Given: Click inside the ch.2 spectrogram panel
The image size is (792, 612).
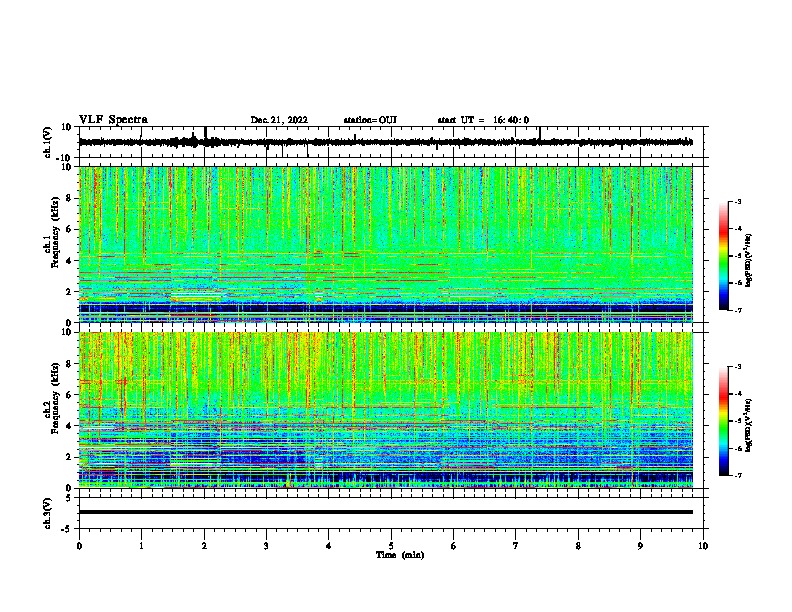Looking at the screenshot, I should coord(386,410).
